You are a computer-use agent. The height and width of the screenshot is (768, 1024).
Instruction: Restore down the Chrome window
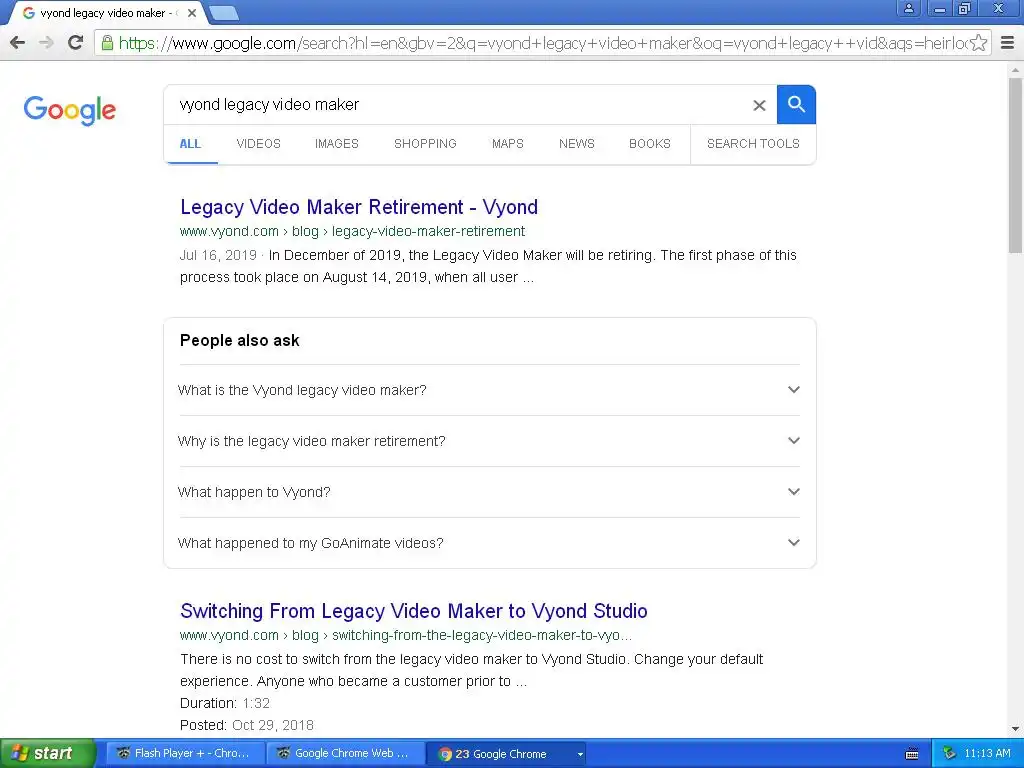click(964, 8)
